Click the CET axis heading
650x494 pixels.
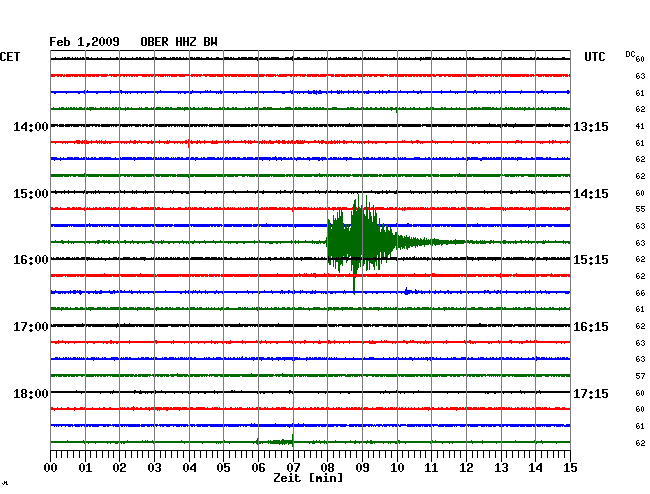click(10, 57)
